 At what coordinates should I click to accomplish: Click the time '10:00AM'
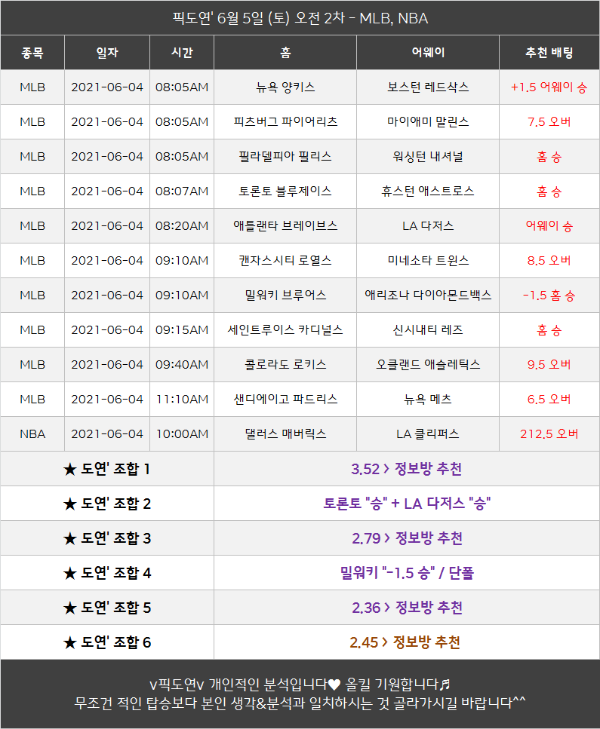pos(182,434)
